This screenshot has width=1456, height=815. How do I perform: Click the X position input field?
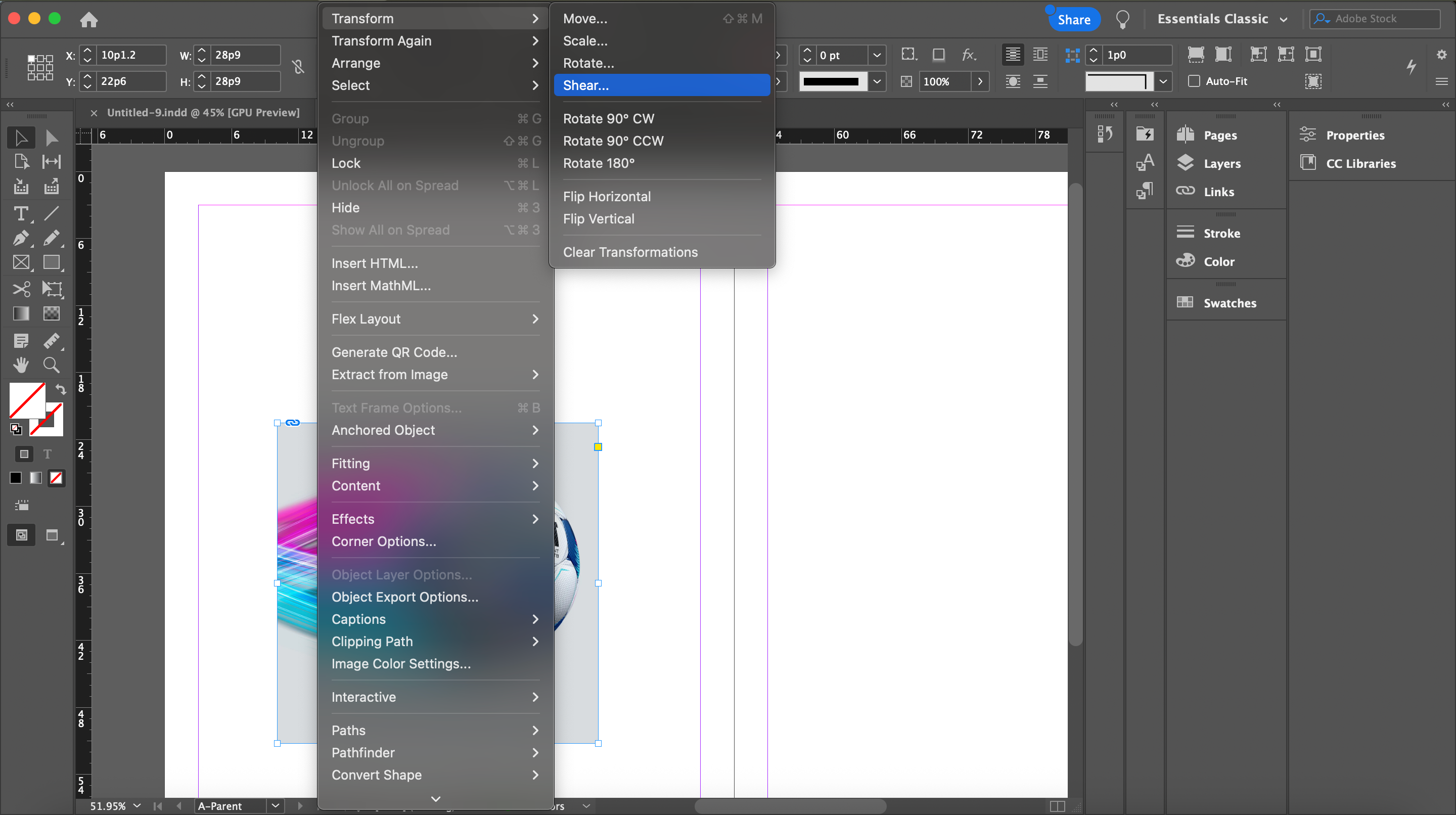[131, 56]
